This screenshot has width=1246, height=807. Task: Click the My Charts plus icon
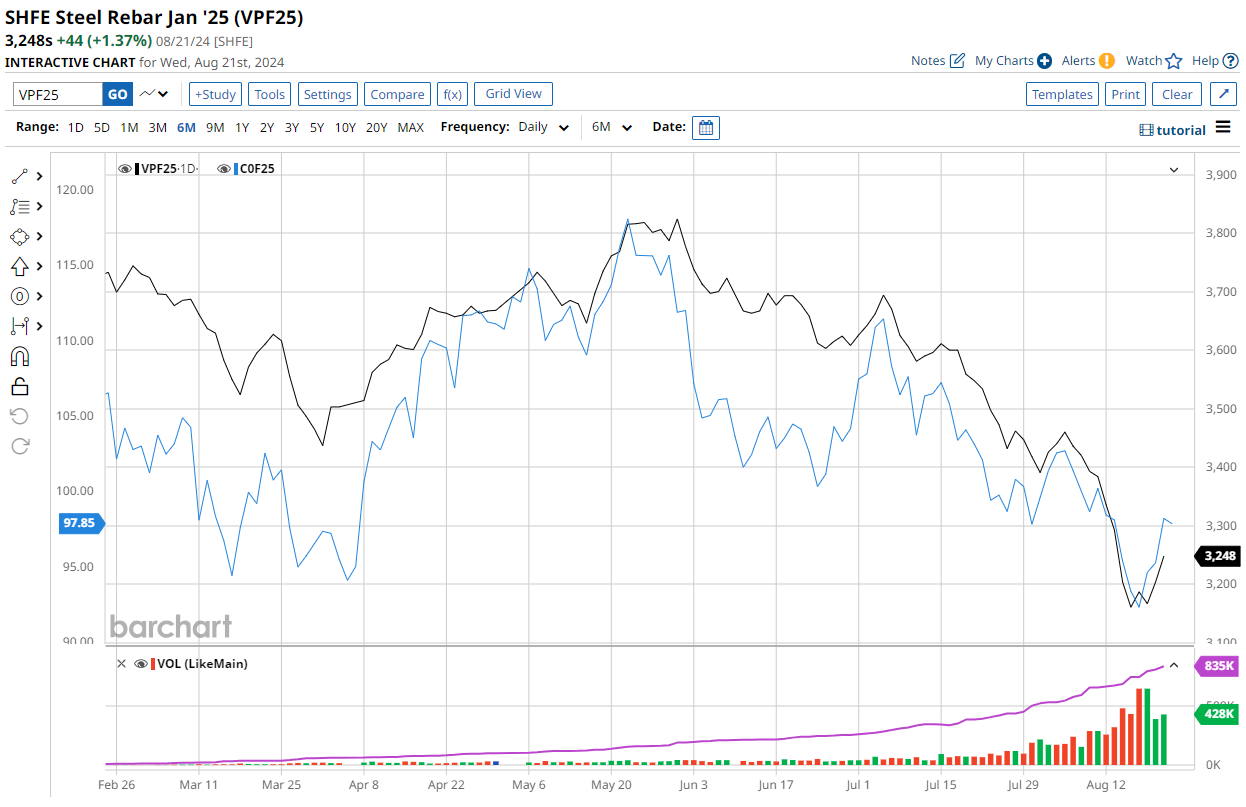tap(1044, 61)
